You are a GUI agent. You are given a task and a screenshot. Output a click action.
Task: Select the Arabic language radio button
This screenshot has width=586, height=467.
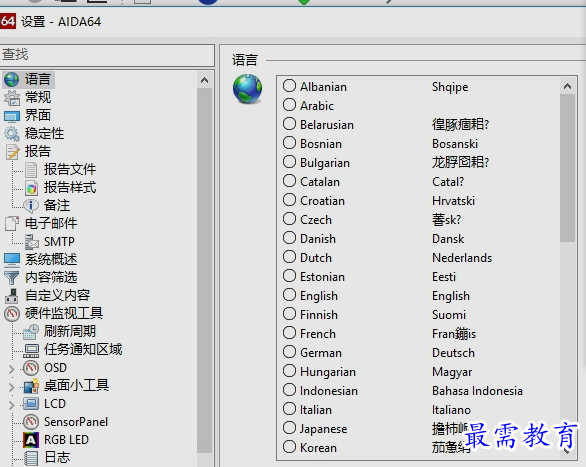coord(289,105)
